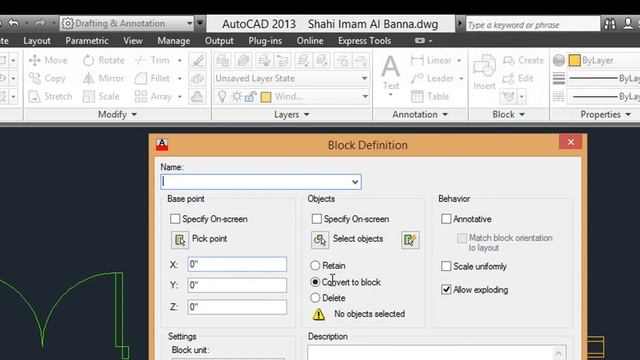Check Specify On-screen under Objects

[316, 219]
